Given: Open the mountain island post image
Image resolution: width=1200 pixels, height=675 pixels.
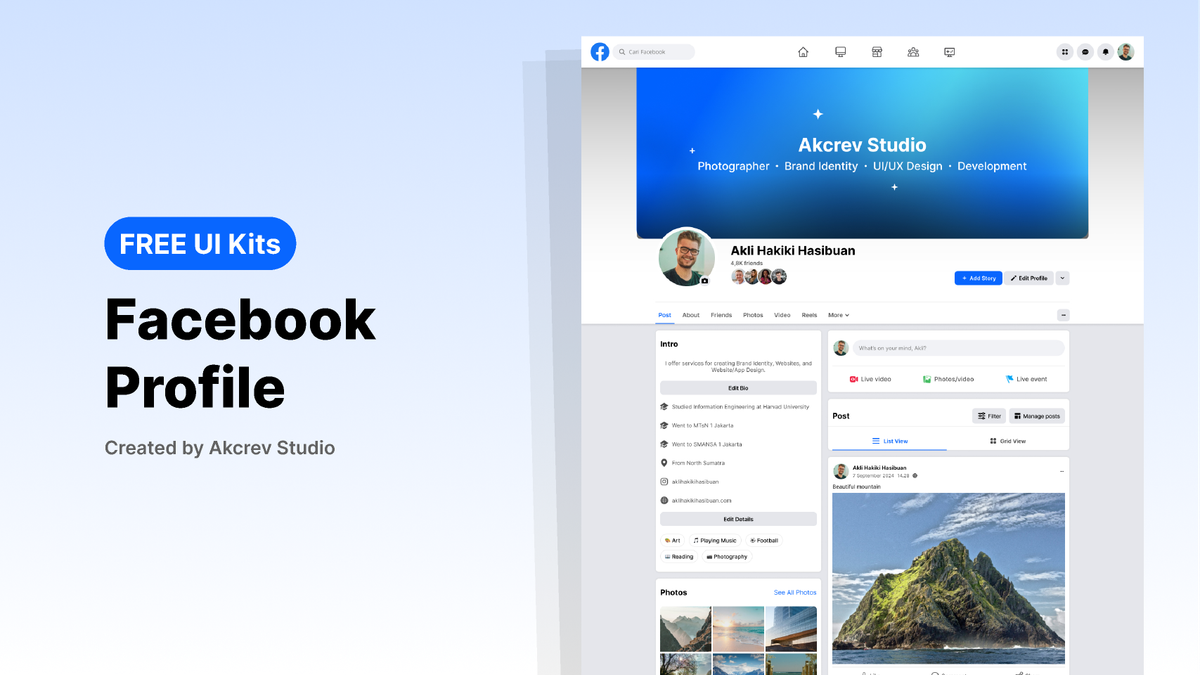Looking at the screenshot, I should tap(948, 578).
